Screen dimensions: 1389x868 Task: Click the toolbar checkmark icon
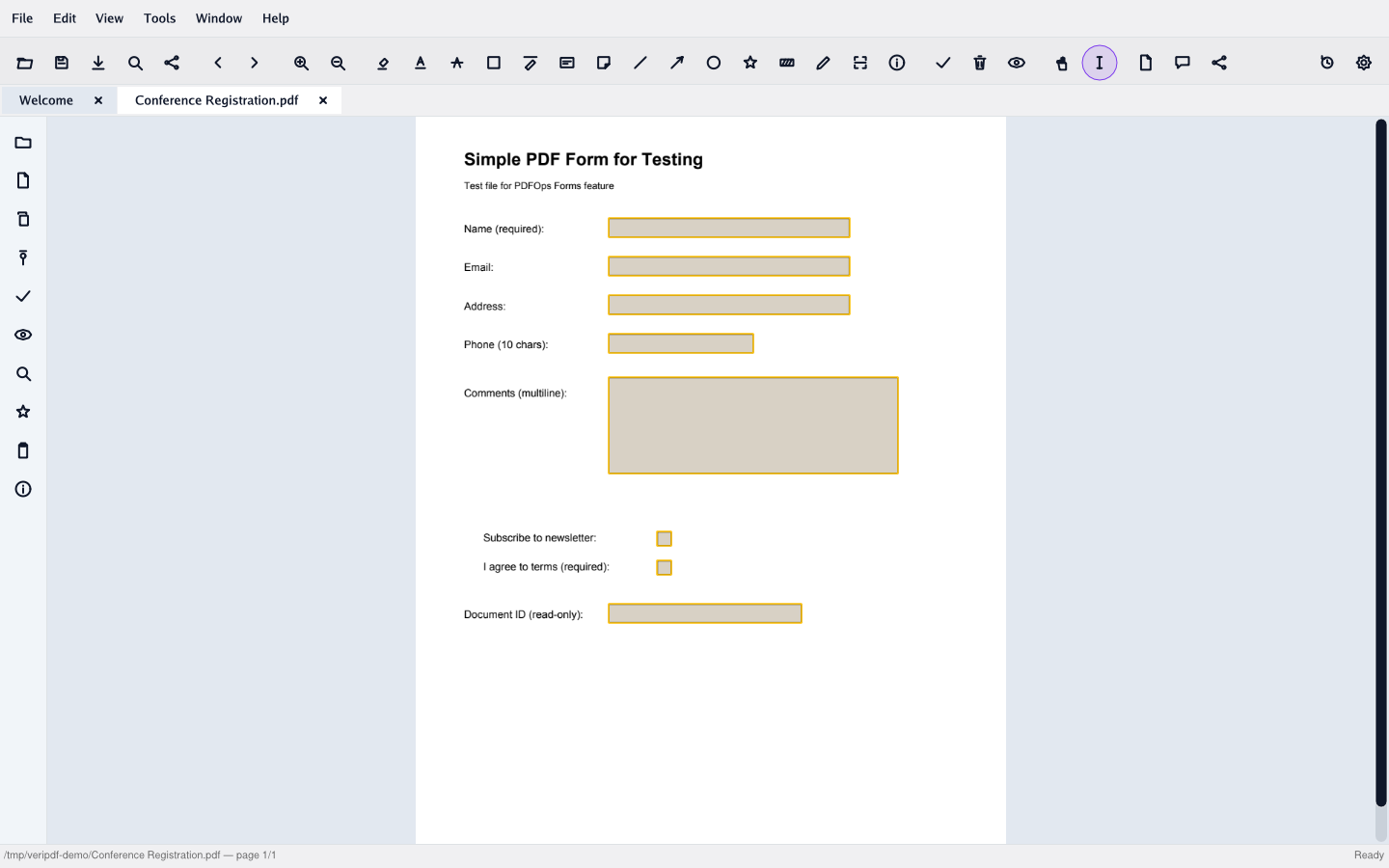(943, 63)
